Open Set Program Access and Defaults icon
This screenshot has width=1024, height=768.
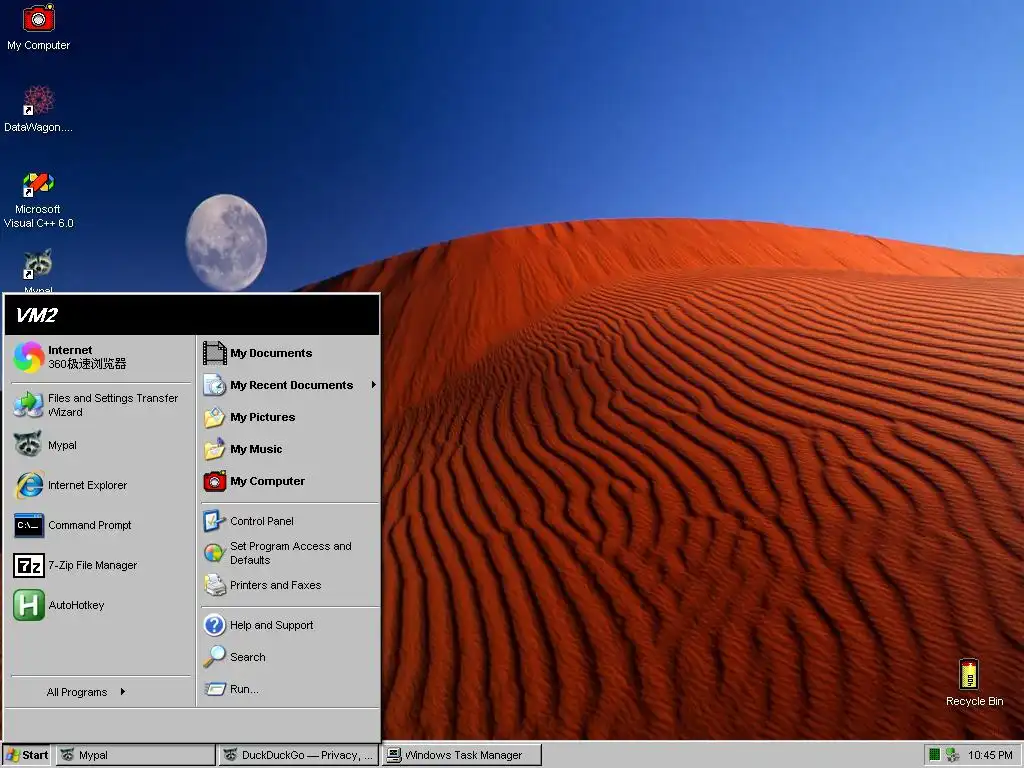[x=214, y=553]
